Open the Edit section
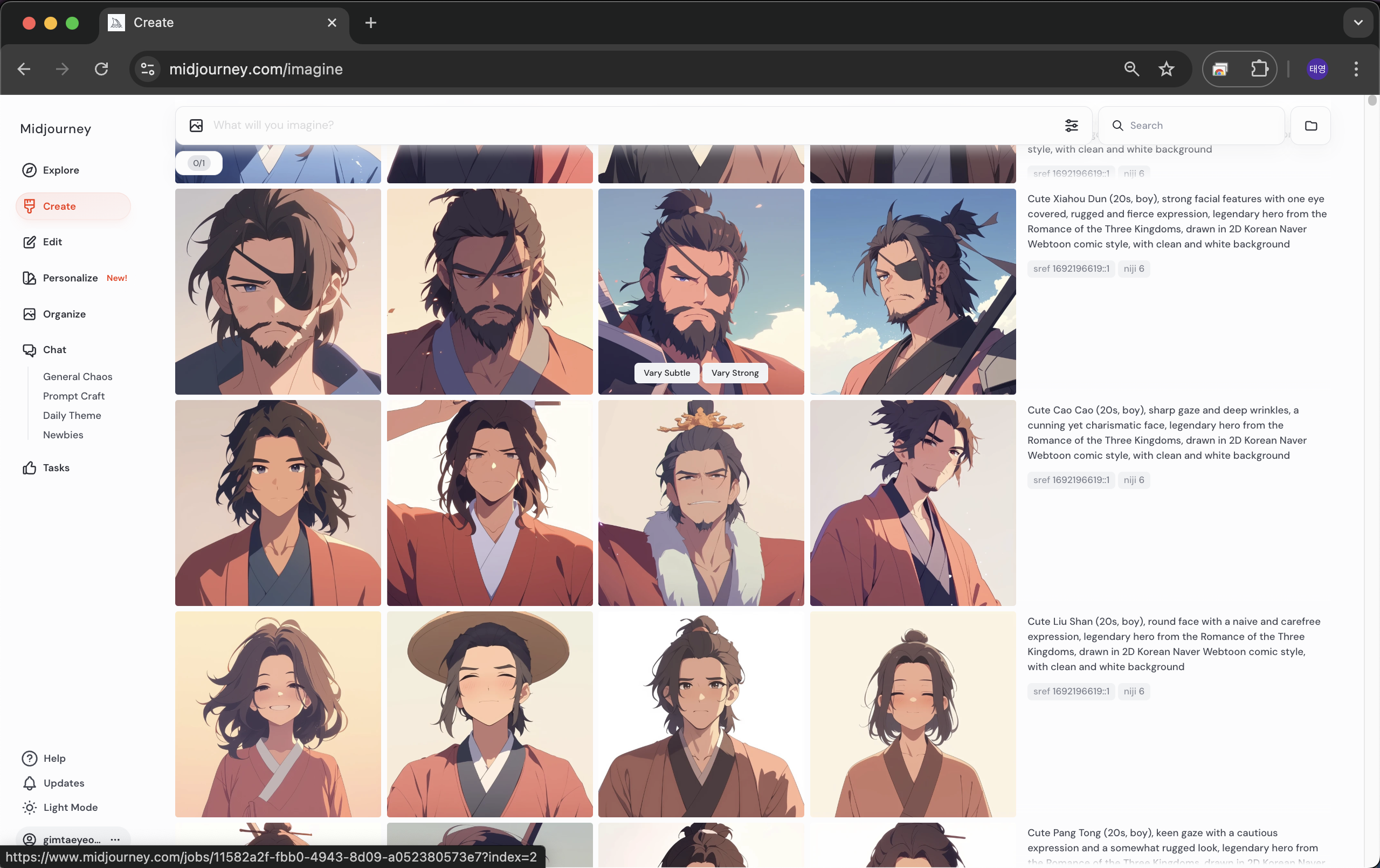Viewport: 1380px width, 868px height. coord(42,242)
